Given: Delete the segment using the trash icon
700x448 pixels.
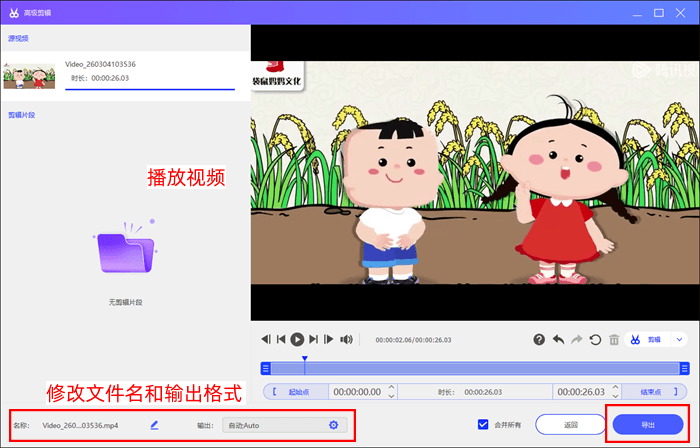Looking at the screenshot, I should [614, 340].
